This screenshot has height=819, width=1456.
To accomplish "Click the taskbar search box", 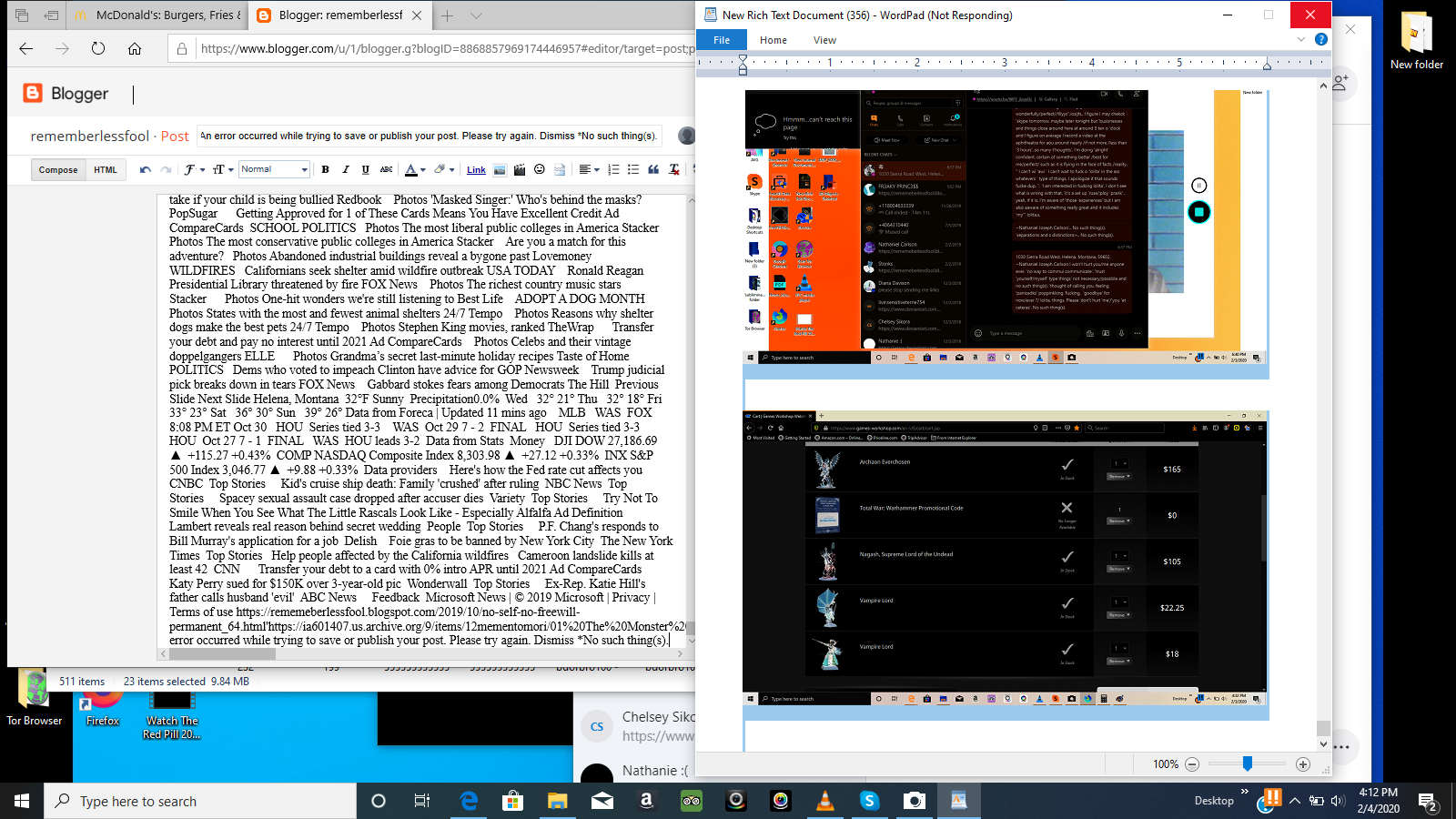I will pyautogui.click(x=200, y=801).
